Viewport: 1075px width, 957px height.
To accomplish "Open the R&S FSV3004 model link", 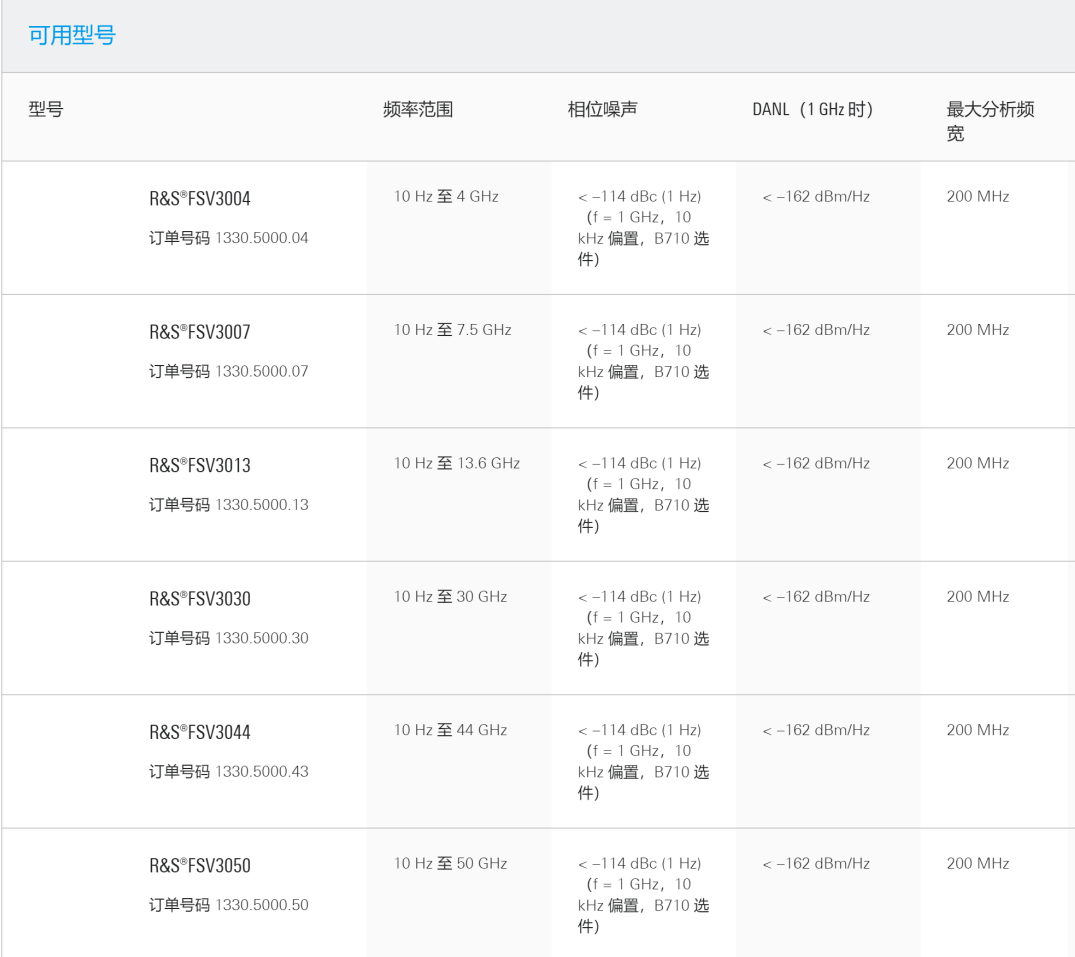I will pos(200,199).
